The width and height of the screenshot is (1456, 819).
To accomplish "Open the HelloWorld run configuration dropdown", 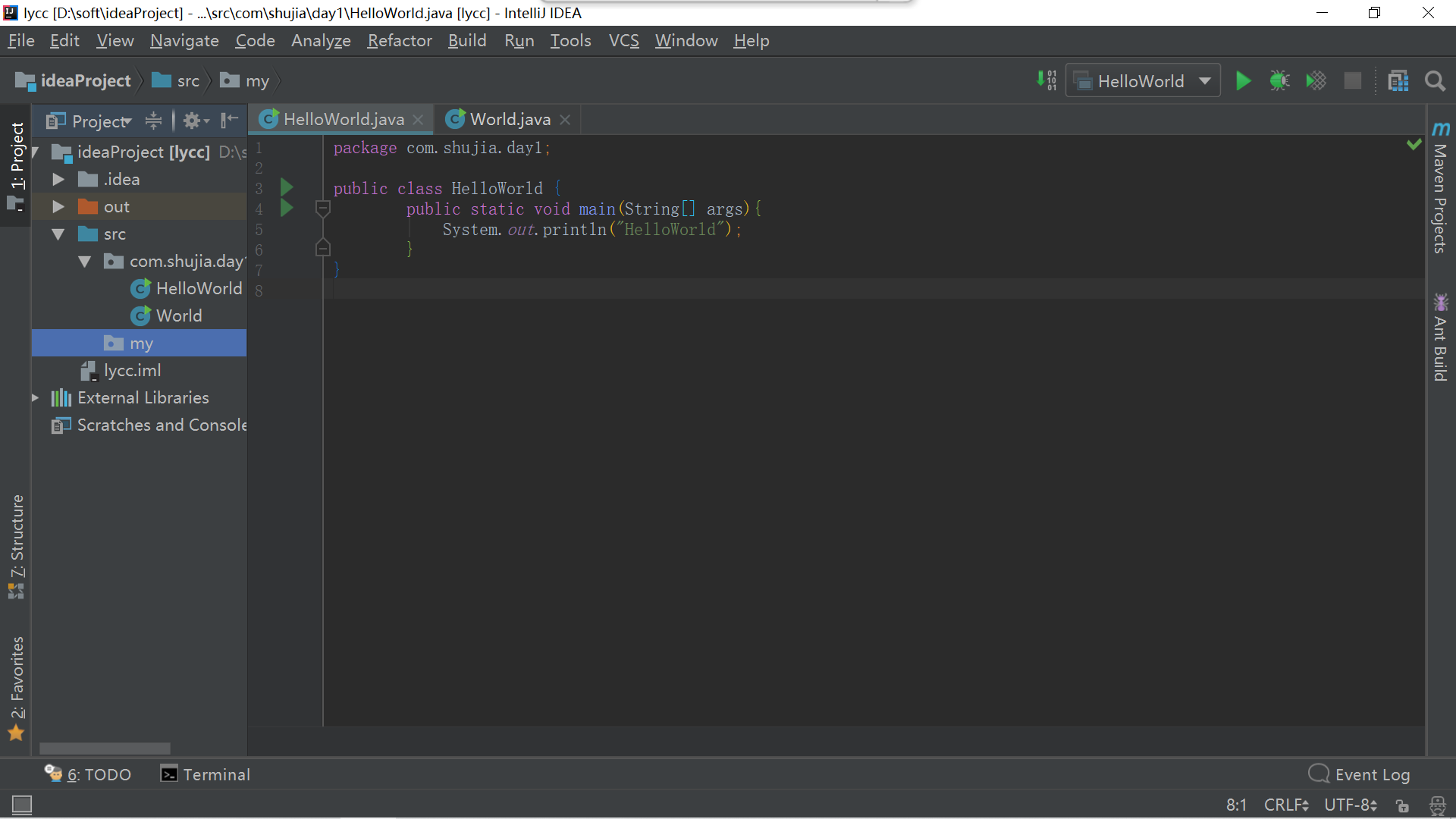I will [1143, 81].
